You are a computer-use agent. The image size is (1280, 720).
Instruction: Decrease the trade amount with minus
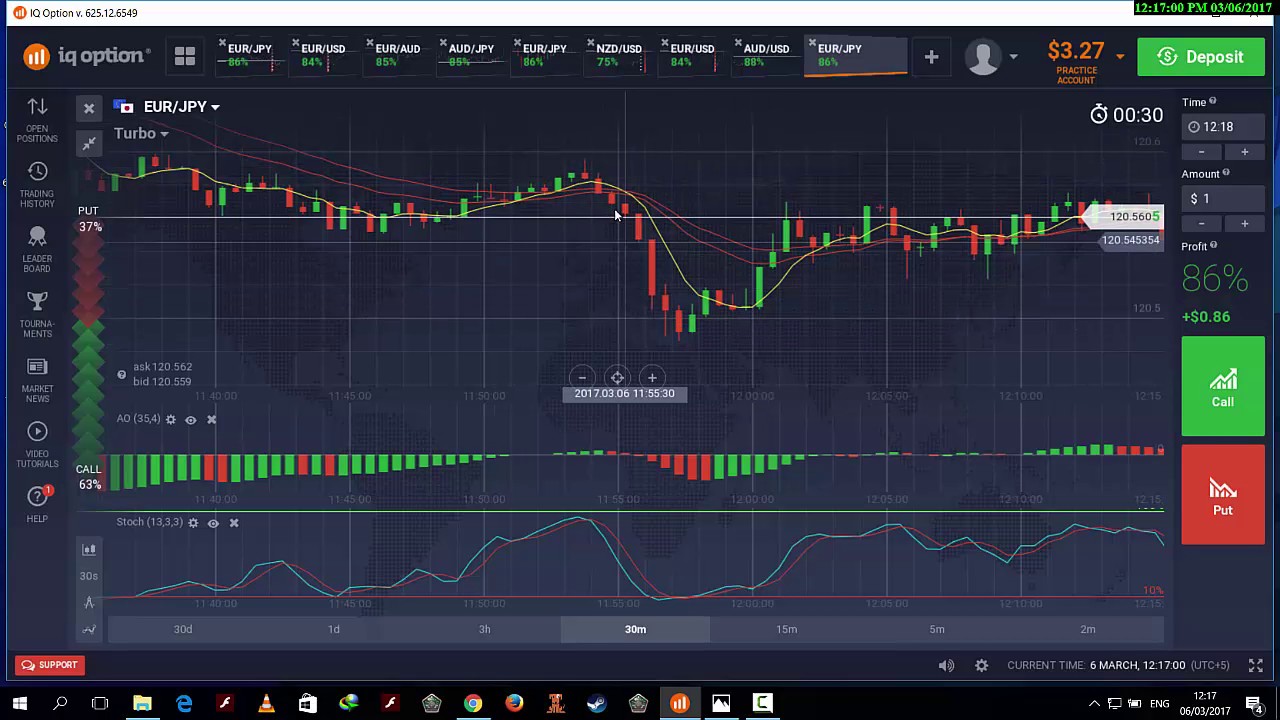(x=1201, y=224)
